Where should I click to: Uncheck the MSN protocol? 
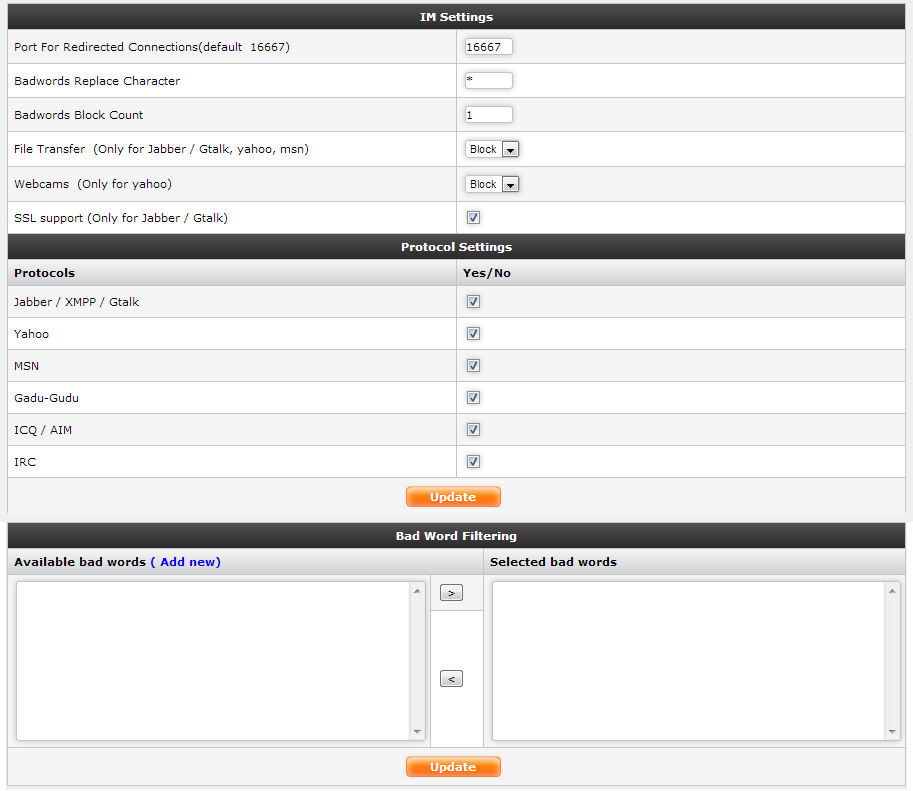(474, 365)
